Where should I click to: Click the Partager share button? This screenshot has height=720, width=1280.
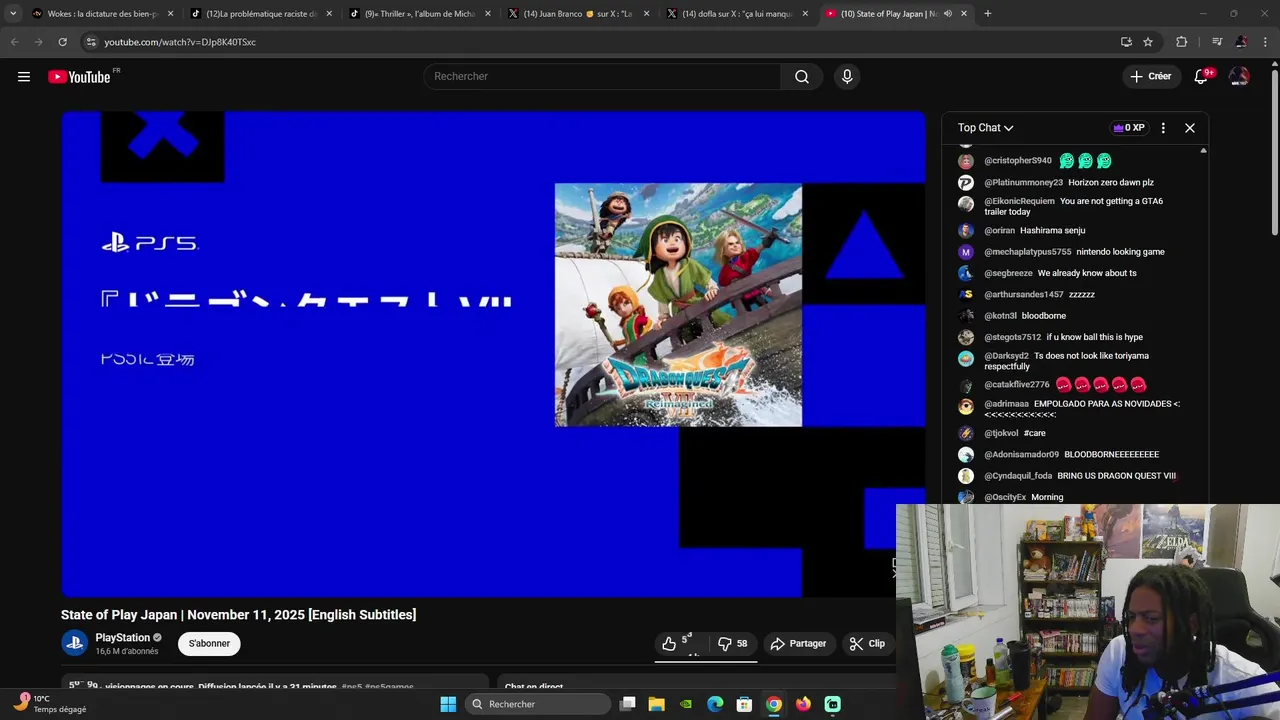[x=798, y=643]
